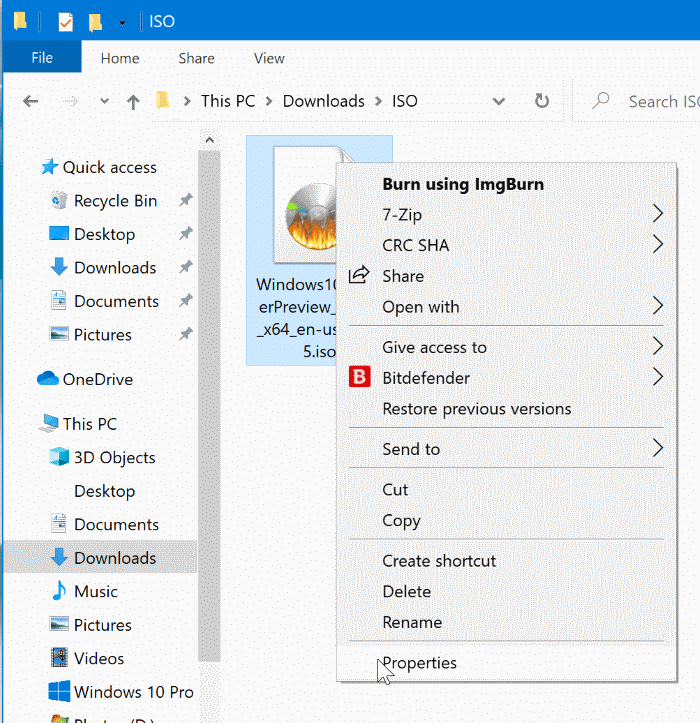
Task: Click the chevron before This PC in path
Action: pos(187,101)
